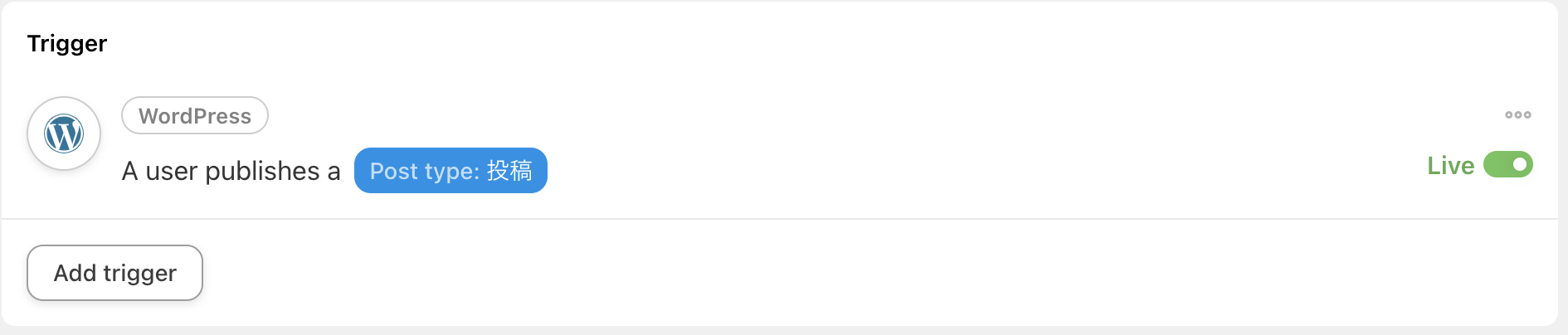The width and height of the screenshot is (1568, 335).
Task: Select the word 'publishes' in the trigger text
Action: tap(262, 171)
